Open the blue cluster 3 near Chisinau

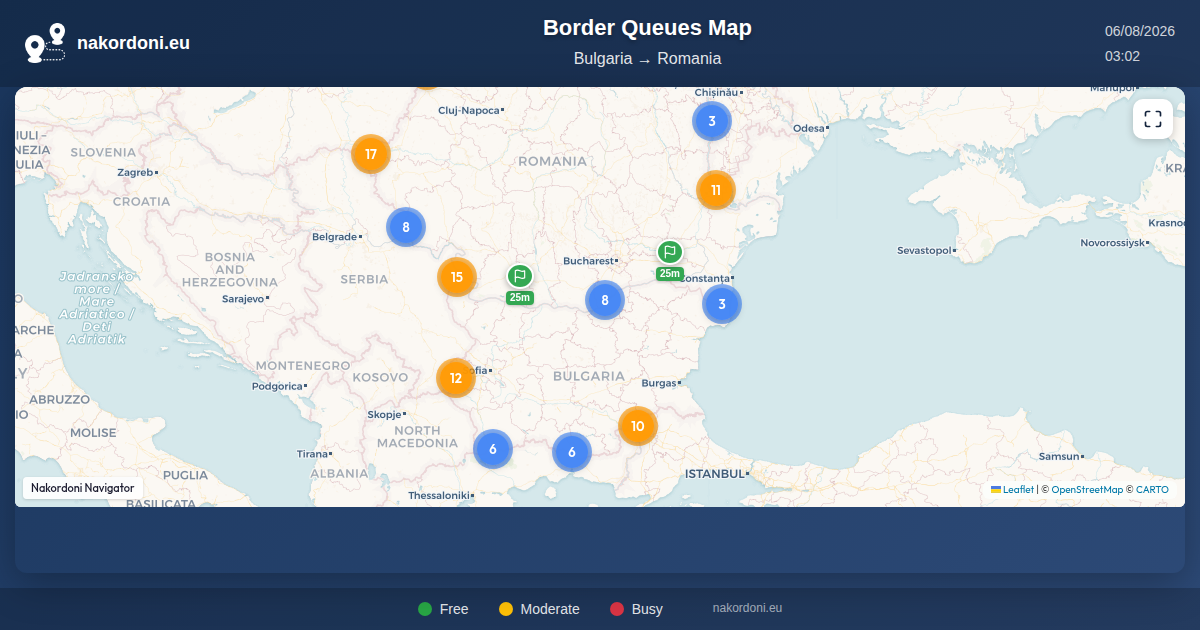(x=712, y=121)
